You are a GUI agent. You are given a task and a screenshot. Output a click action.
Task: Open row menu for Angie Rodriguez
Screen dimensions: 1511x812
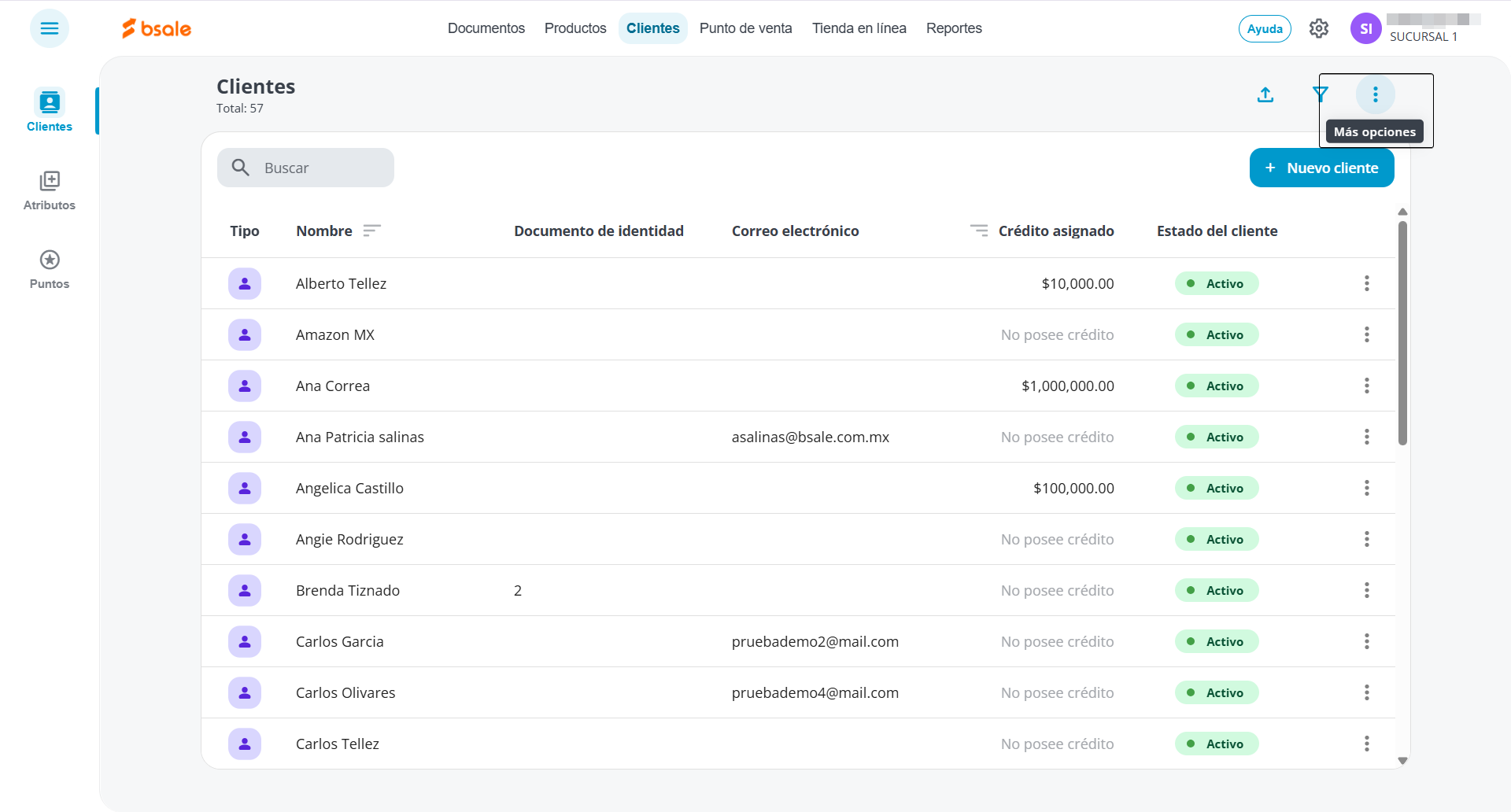point(1367,539)
